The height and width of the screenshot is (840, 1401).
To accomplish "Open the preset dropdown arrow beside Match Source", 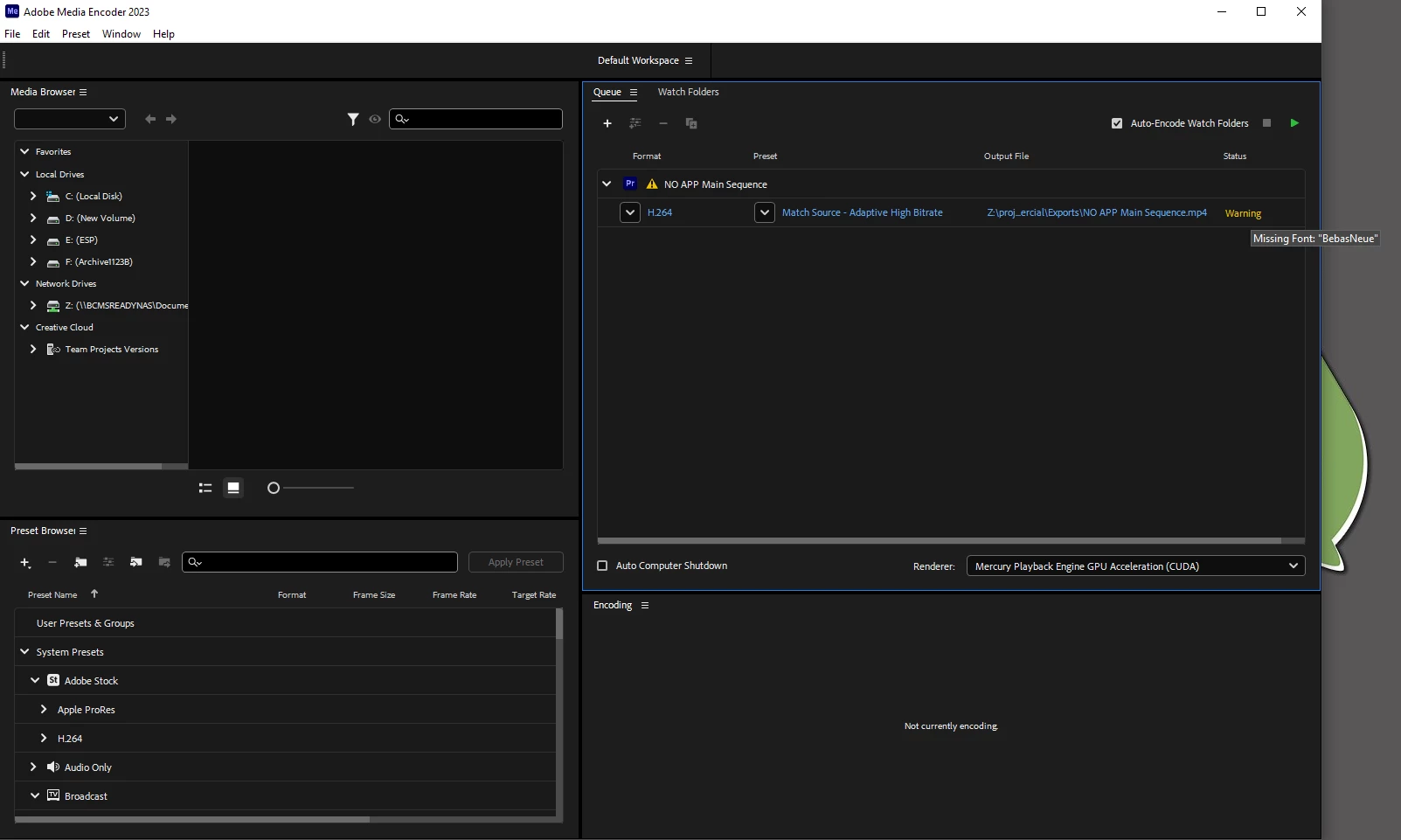I will point(765,212).
